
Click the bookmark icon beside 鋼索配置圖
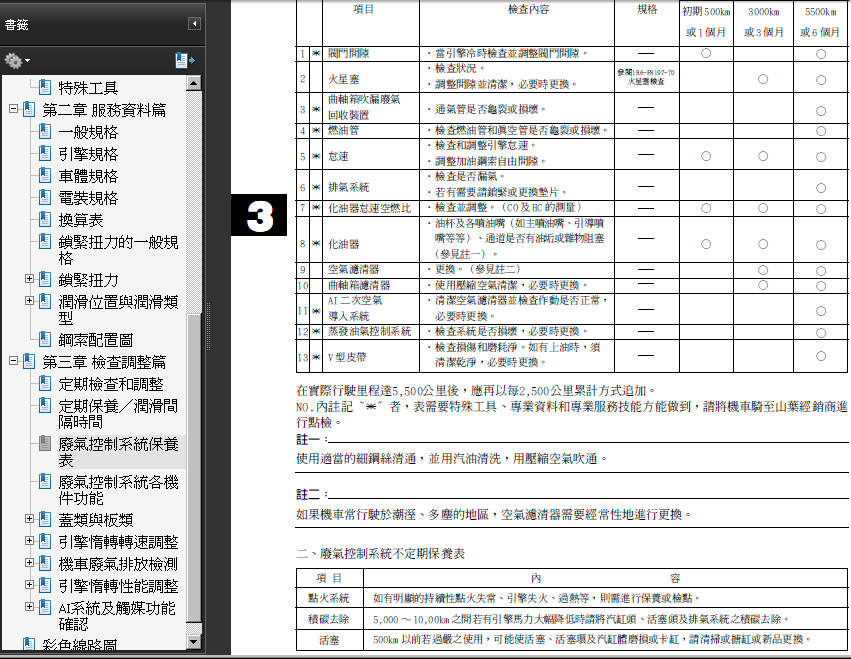[x=46, y=339]
